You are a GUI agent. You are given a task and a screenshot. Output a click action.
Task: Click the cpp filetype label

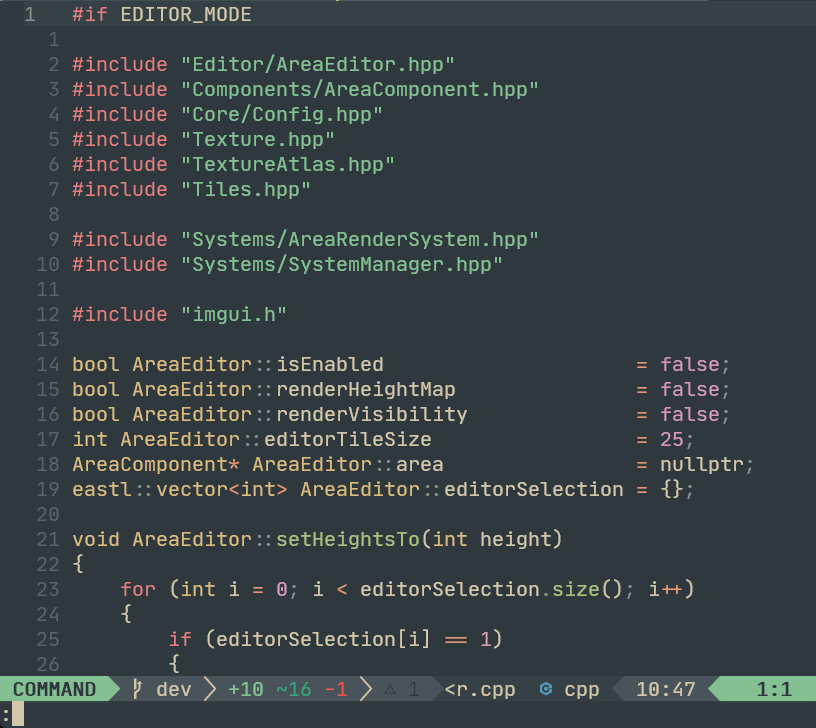(x=582, y=690)
